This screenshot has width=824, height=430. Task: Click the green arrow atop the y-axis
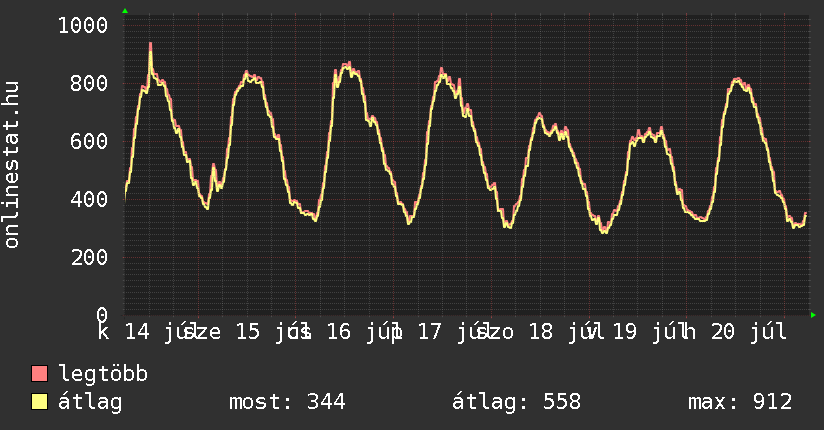click(125, 11)
